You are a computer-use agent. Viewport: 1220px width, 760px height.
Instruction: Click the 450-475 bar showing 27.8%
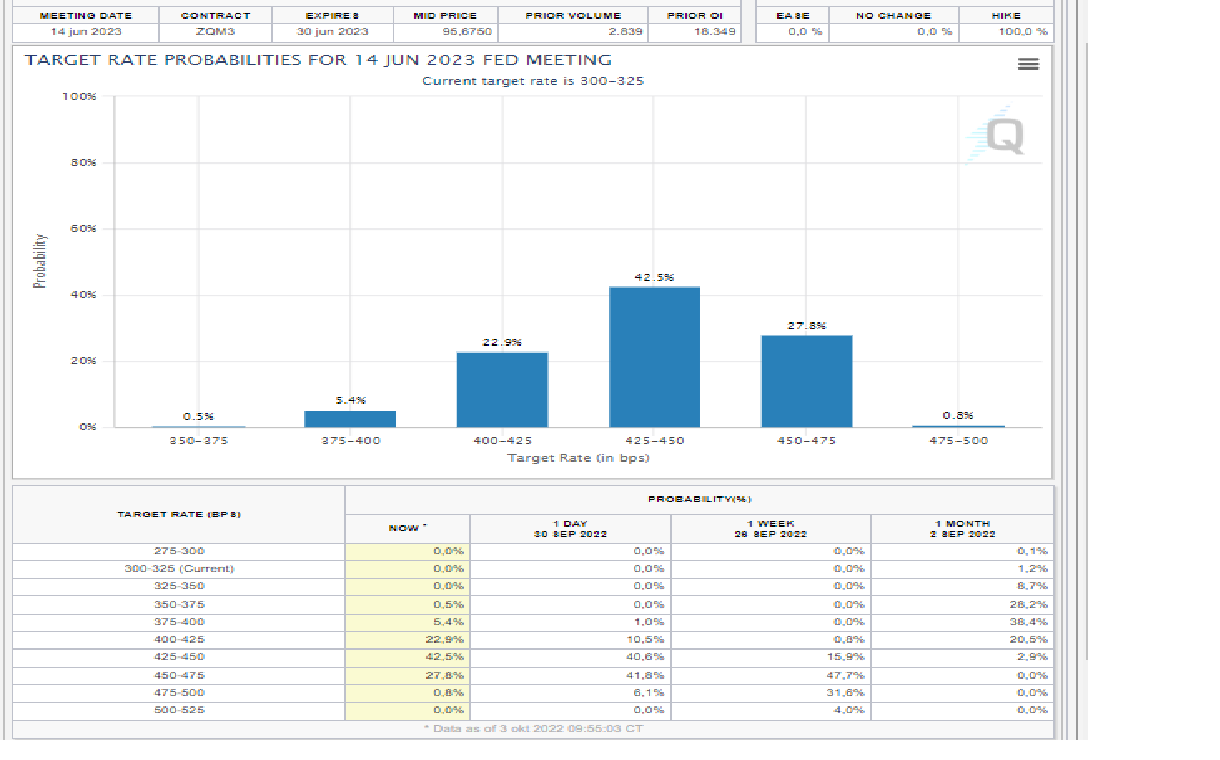point(806,381)
